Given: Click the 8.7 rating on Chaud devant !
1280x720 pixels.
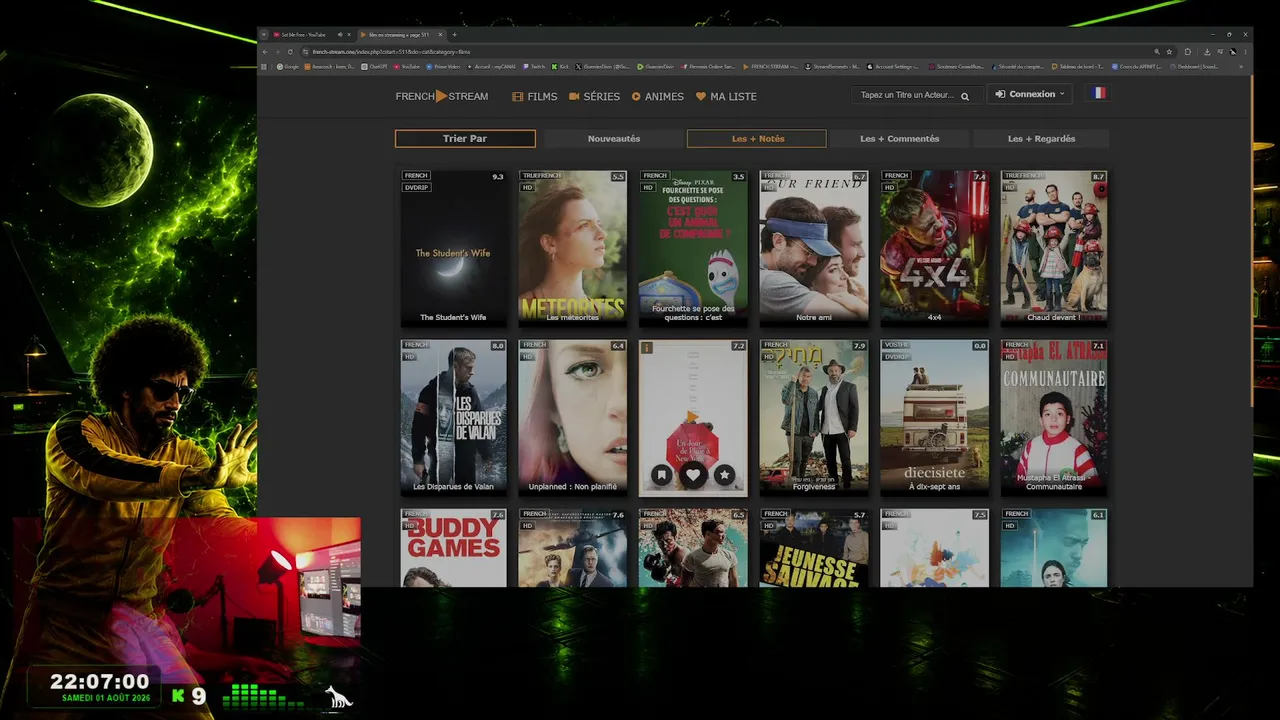Looking at the screenshot, I should coord(1099,177).
